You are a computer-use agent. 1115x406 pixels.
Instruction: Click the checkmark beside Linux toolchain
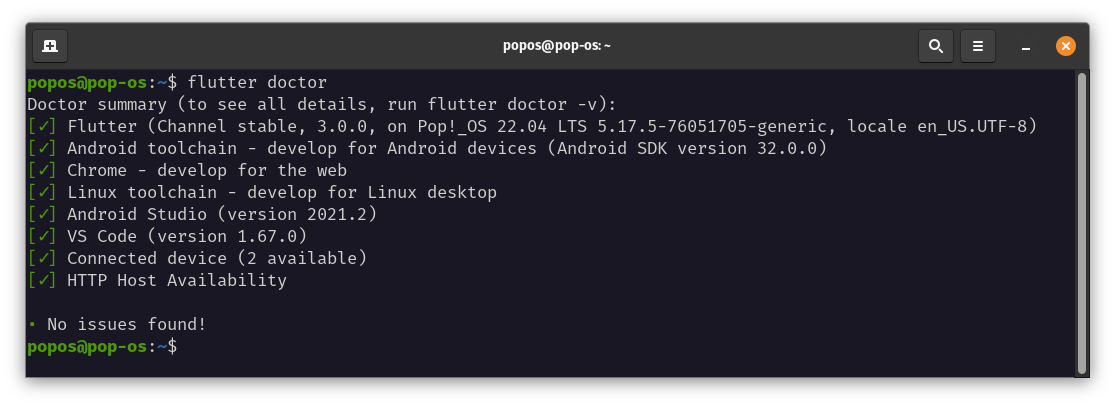click(x=42, y=193)
